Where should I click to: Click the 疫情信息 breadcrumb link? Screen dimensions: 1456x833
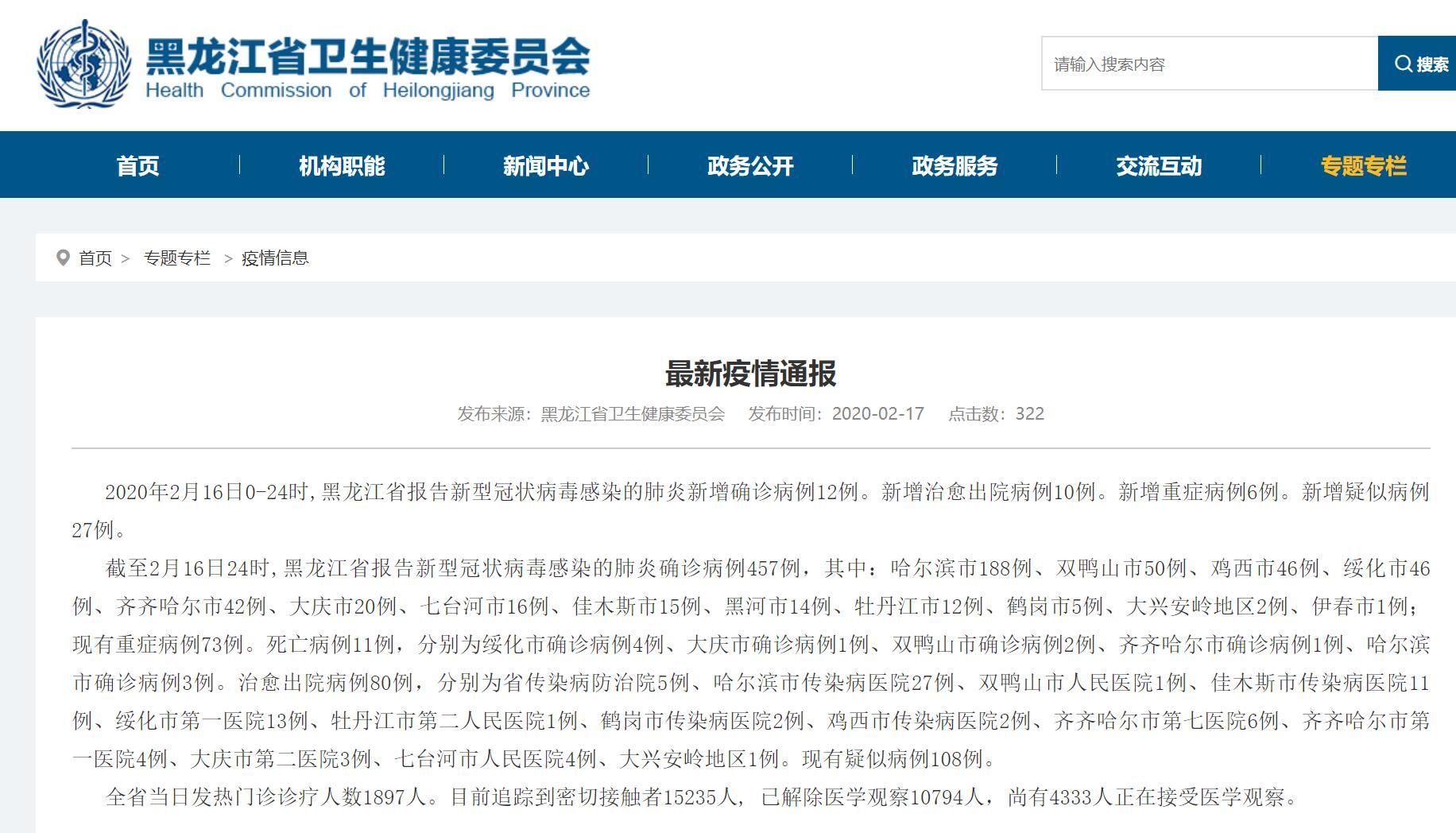(275, 258)
